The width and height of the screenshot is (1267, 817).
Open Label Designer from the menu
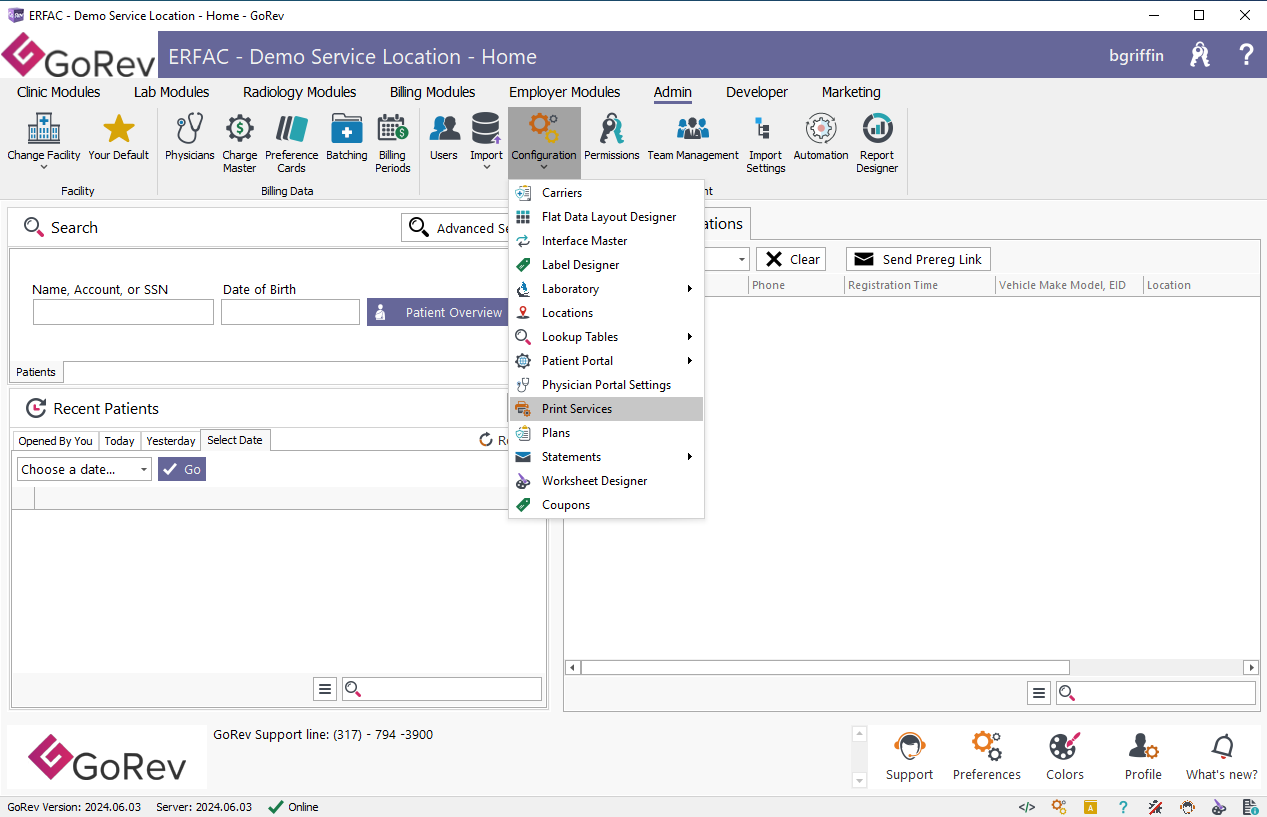coord(606,265)
